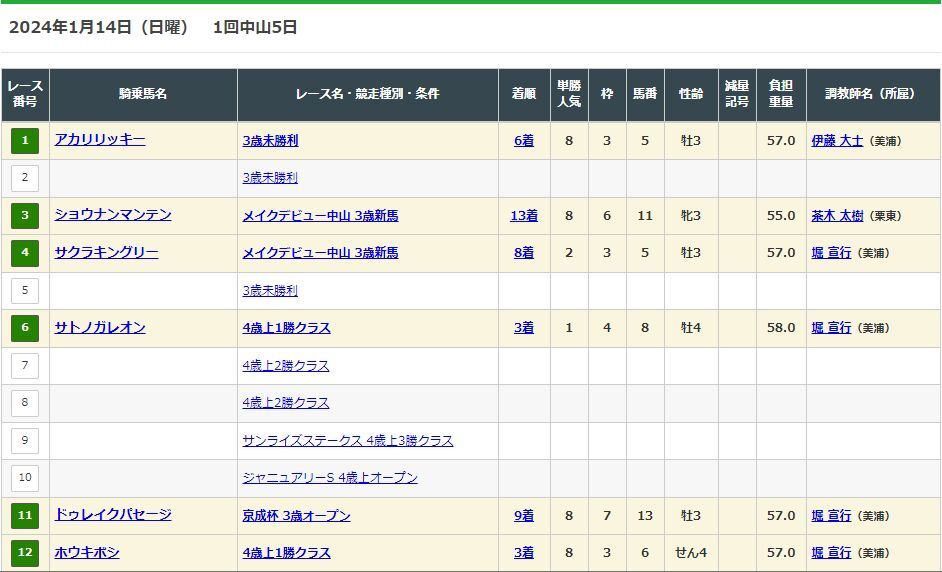Open race 5 link 3歳未勝利
942x572 pixels.
pyautogui.click(x=270, y=290)
